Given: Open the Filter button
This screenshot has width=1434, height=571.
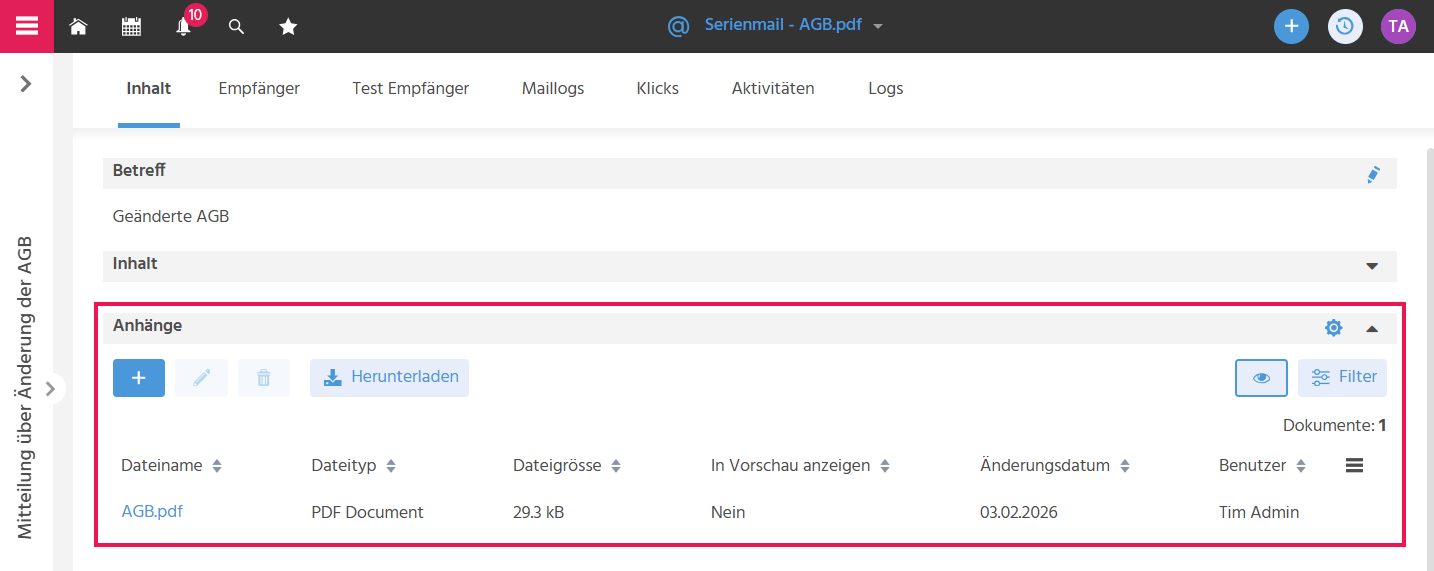Looking at the screenshot, I should (1342, 378).
